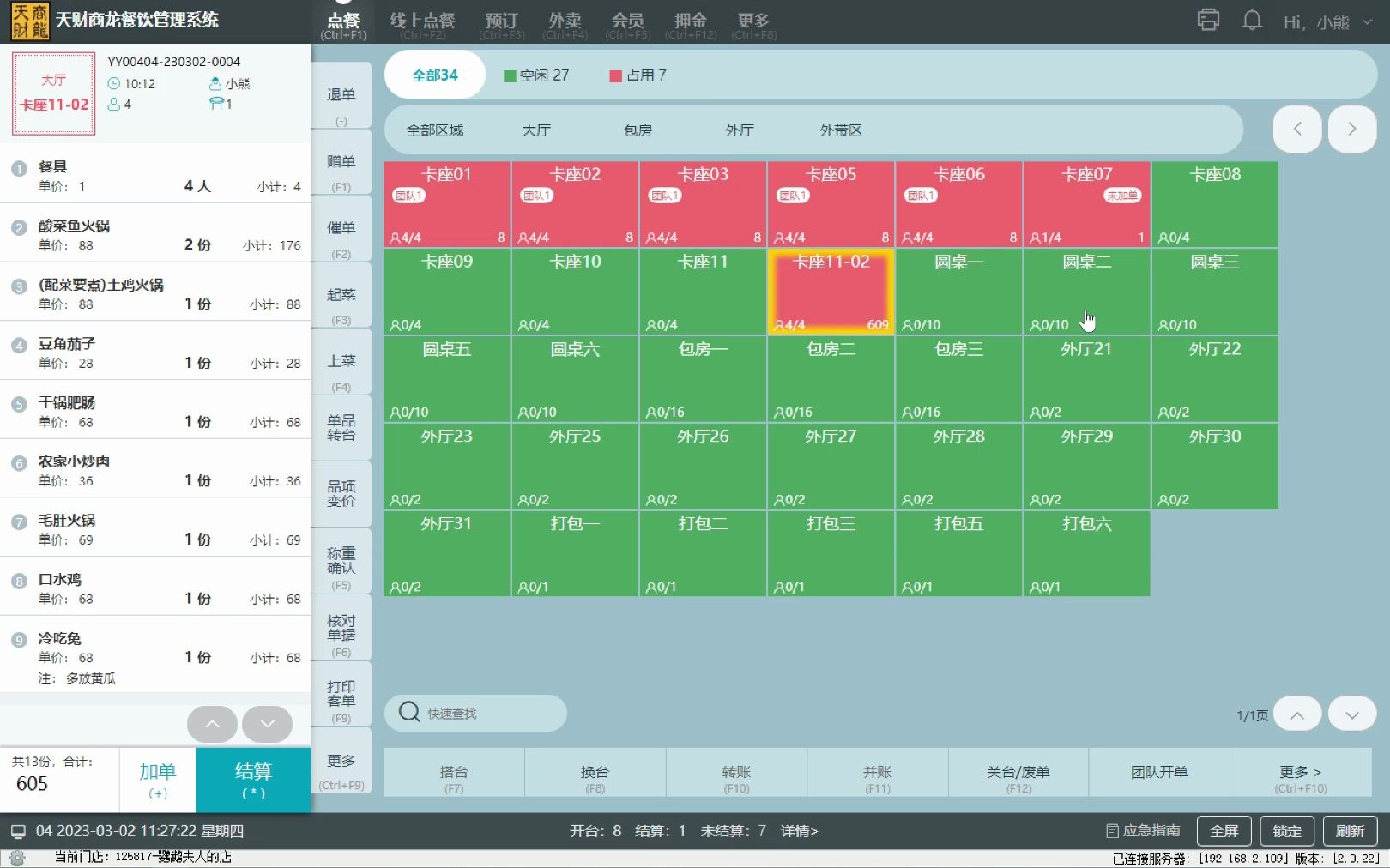Open 预订 reservations tab

[x=502, y=25]
